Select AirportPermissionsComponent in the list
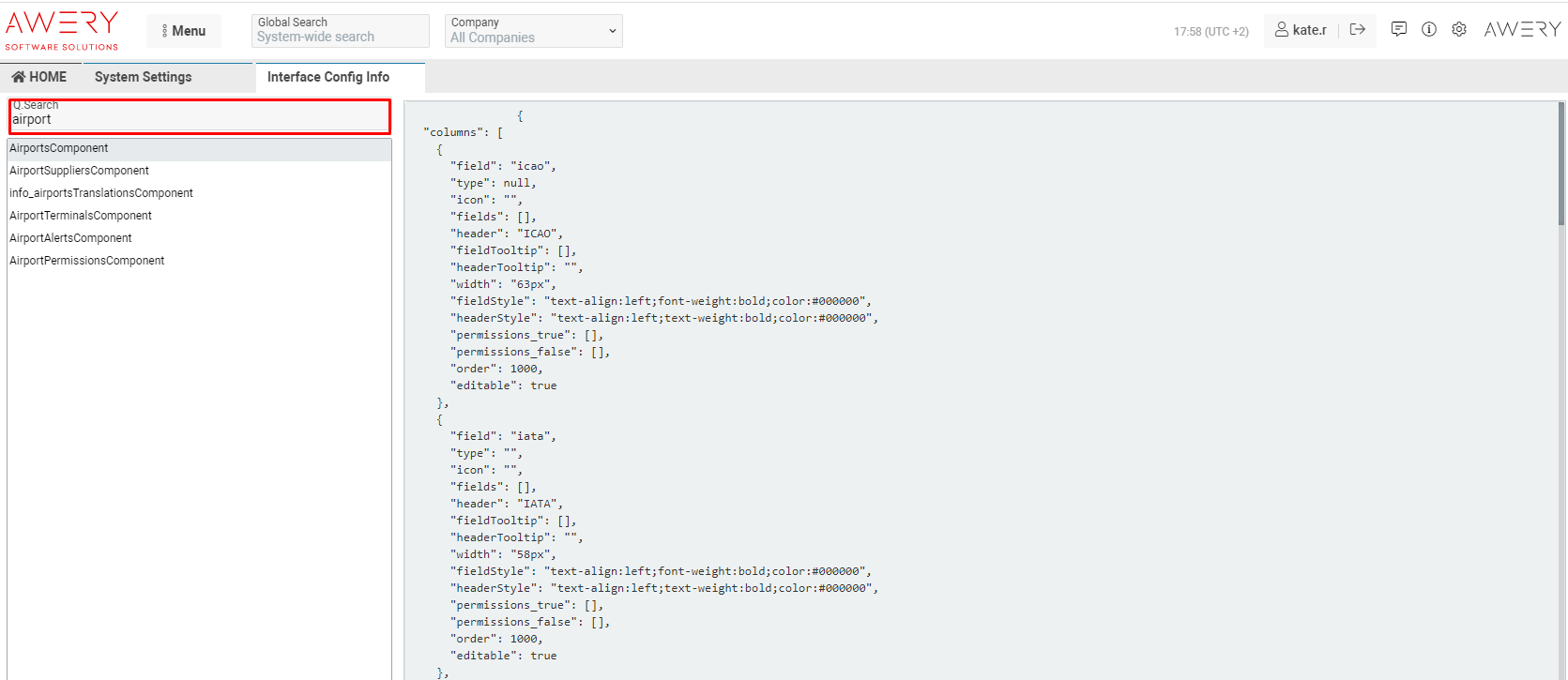 coord(87,261)
